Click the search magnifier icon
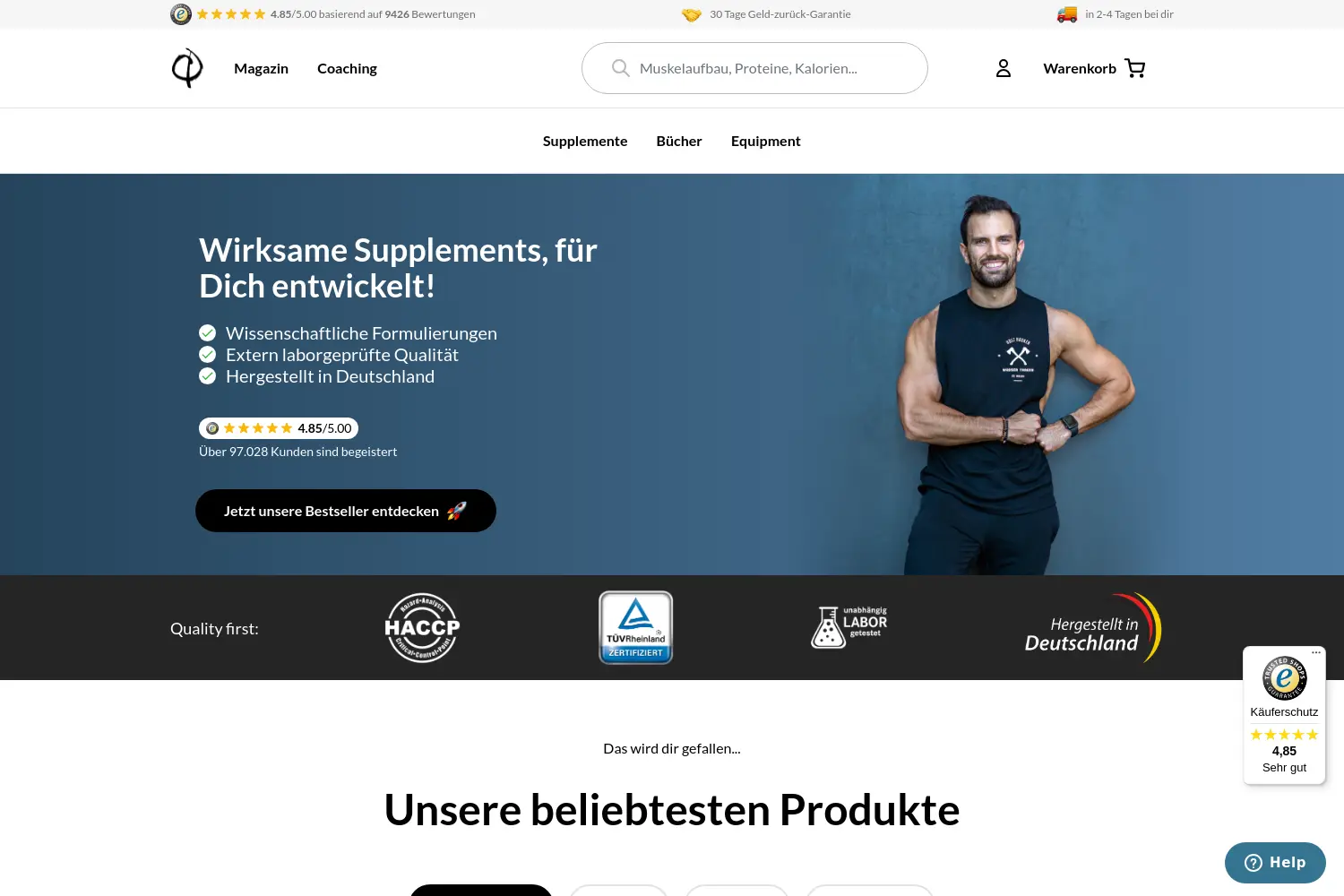This screenshot has height=896, width=1344. point(620,68)
